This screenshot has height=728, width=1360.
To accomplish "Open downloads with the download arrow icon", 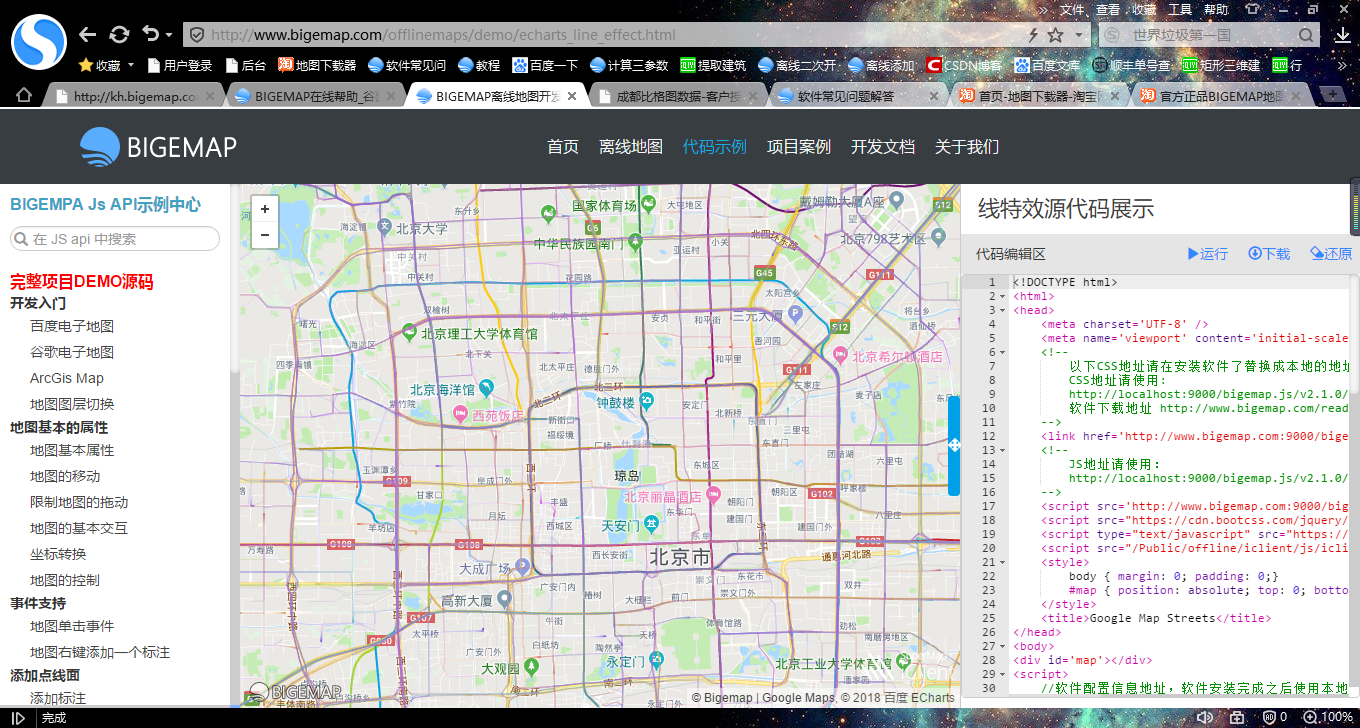I will 1342,35.
